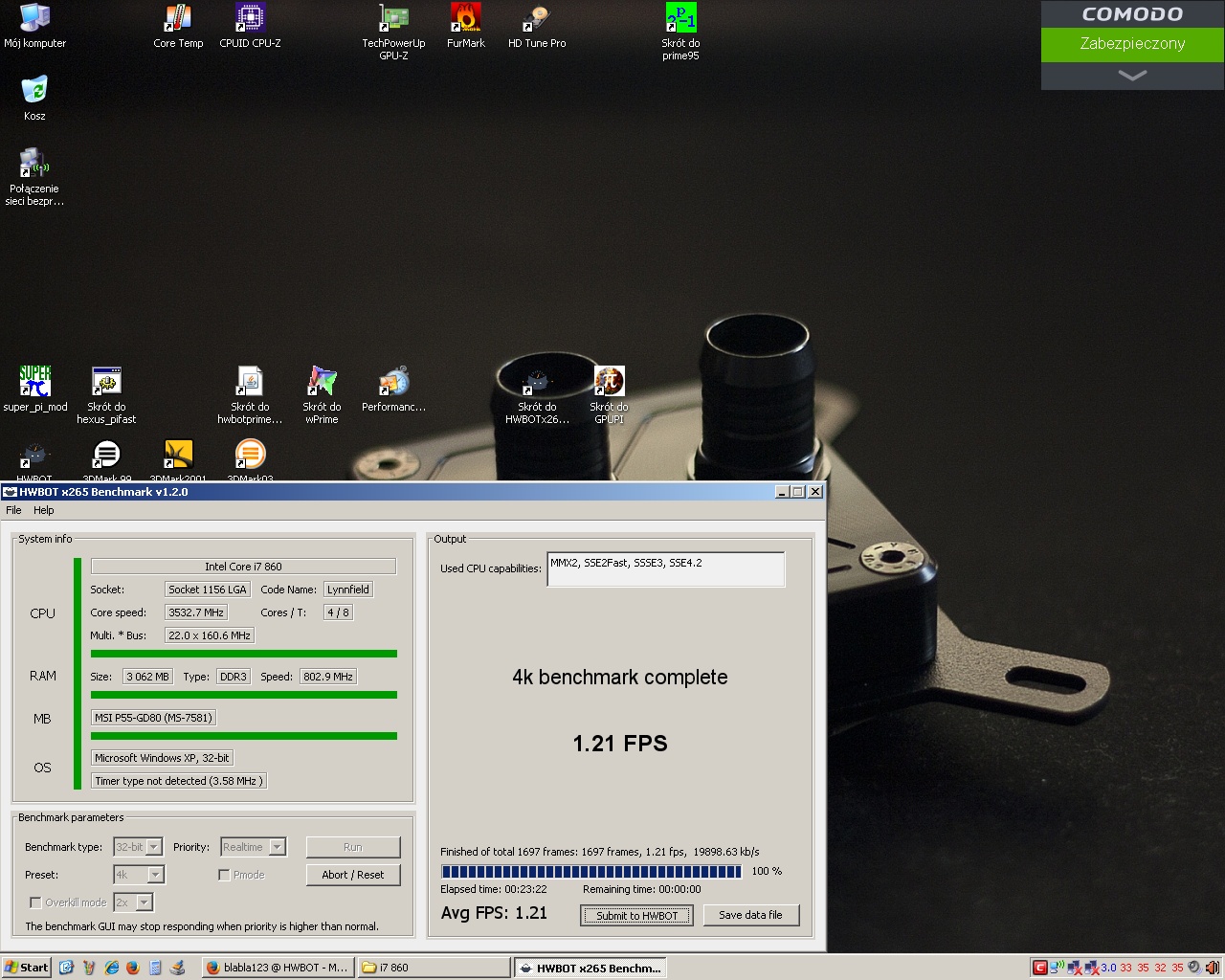Click the Save data file button
Viewport: 1225px width, 980px height.
(750, 915)
